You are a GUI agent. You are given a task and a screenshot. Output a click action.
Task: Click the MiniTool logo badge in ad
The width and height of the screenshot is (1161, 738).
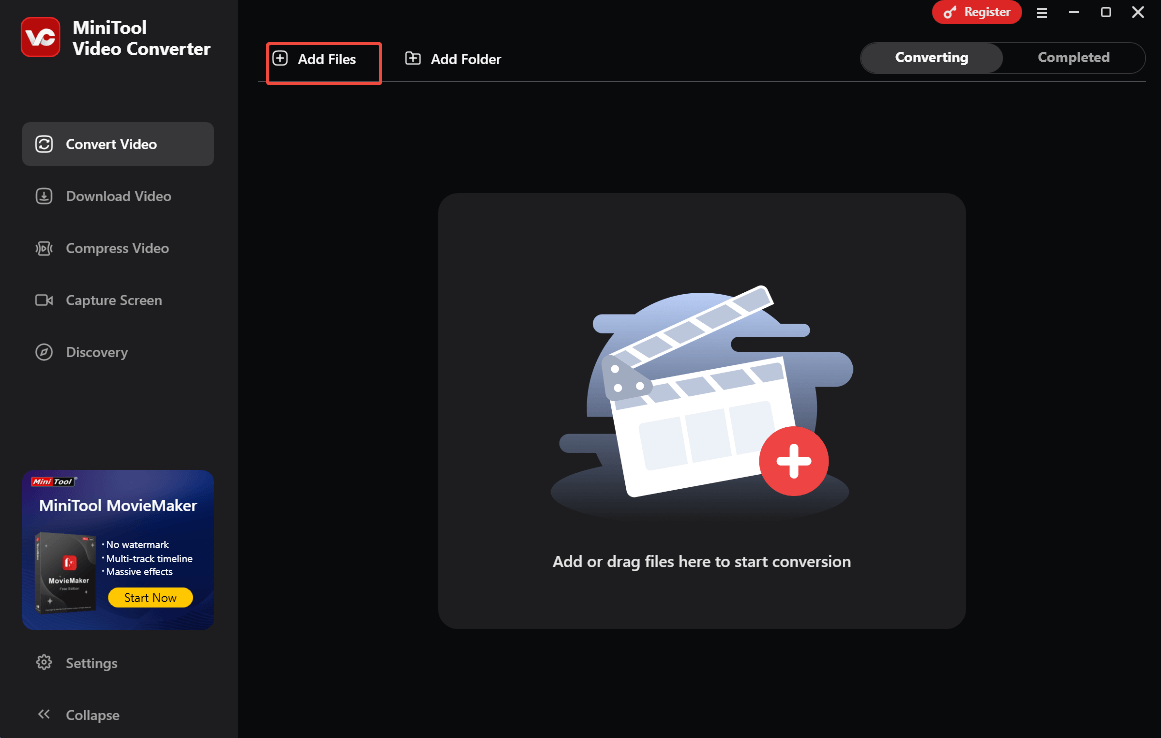(x=53, y=482)
